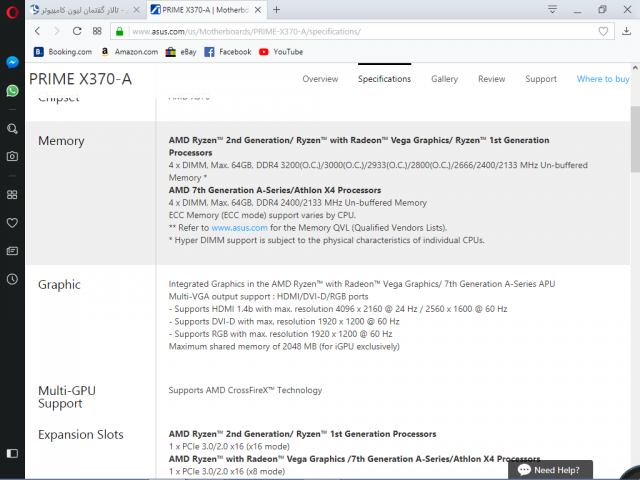Open bookmarks heart in the sidebar
This screenshot has width=640, height=480.
(12, 223)
